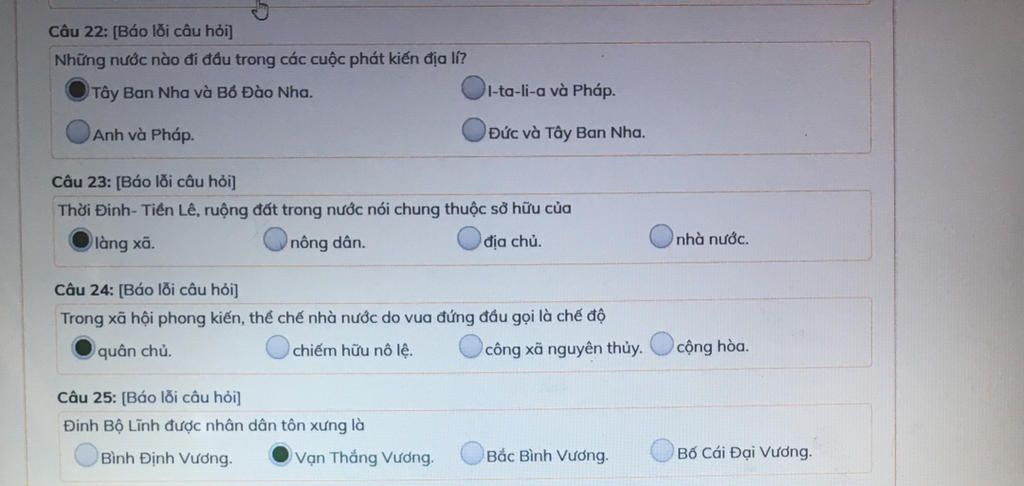Choose the chiếm hữu nô lệ option
1024x486 pixels.
click(x=278, y=347)
